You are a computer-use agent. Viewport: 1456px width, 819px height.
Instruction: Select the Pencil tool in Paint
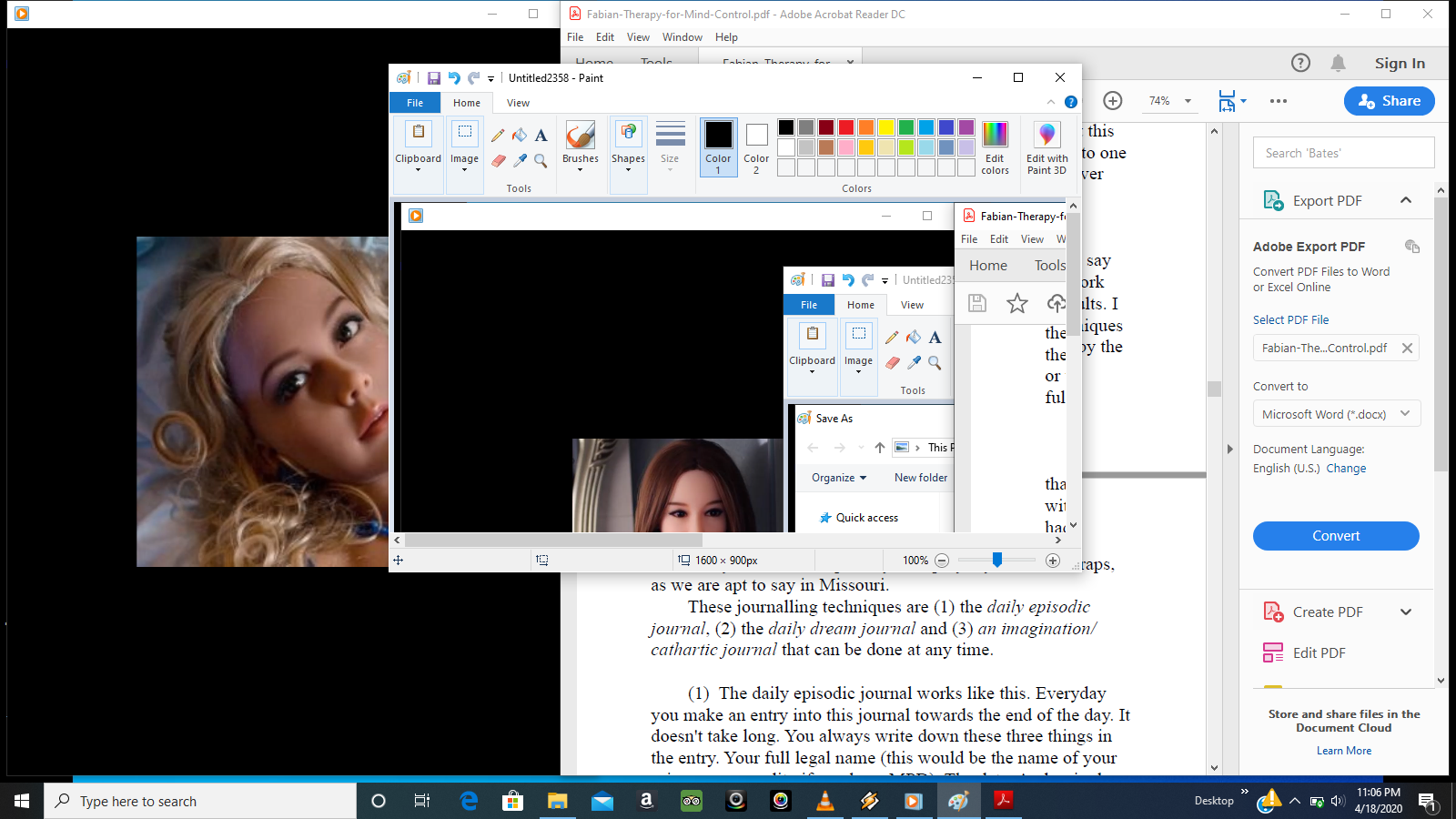pyautogui.click(x=498, y=136)
